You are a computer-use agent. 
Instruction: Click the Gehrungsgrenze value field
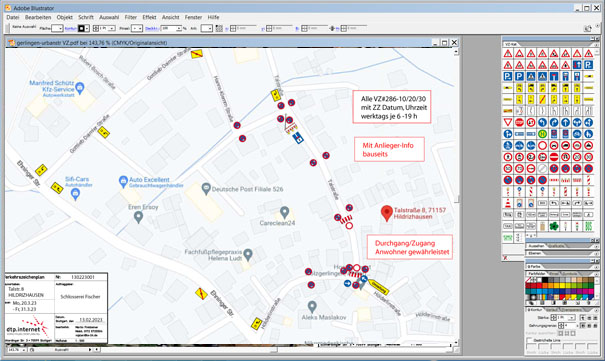tap(570, 326)
